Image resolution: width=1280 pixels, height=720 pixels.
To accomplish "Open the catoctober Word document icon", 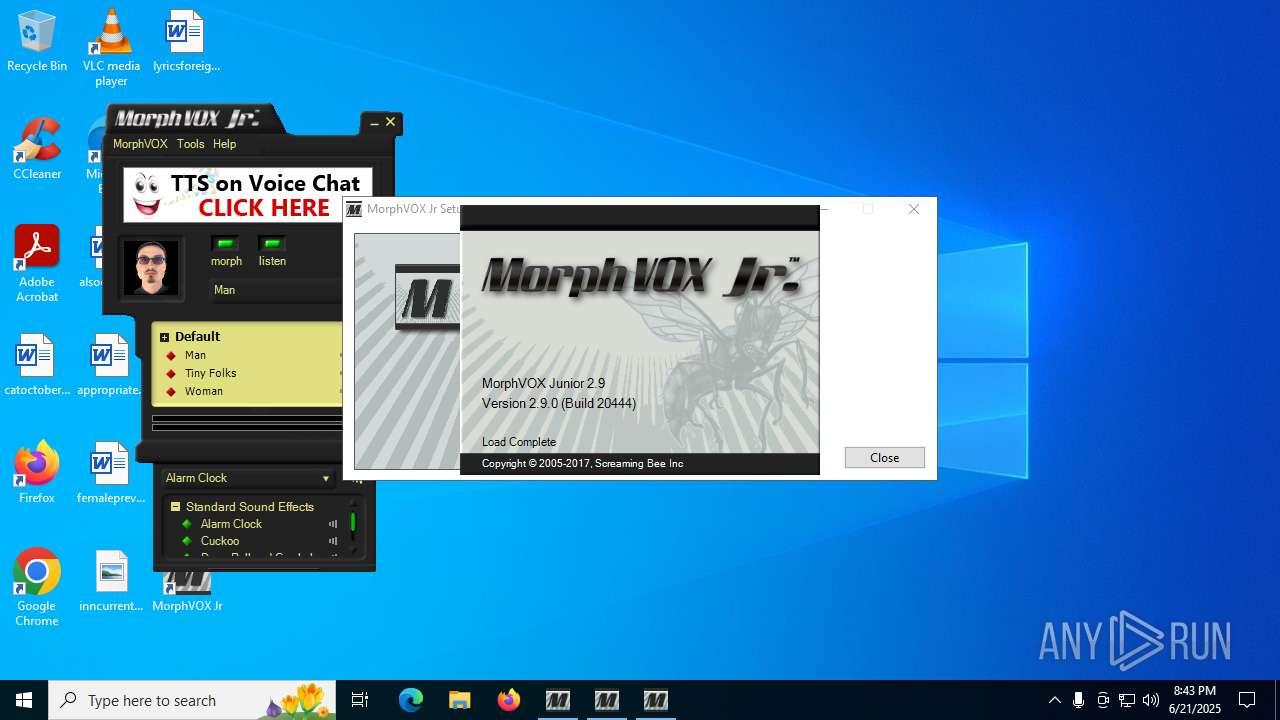I will [x=37, y=365].
